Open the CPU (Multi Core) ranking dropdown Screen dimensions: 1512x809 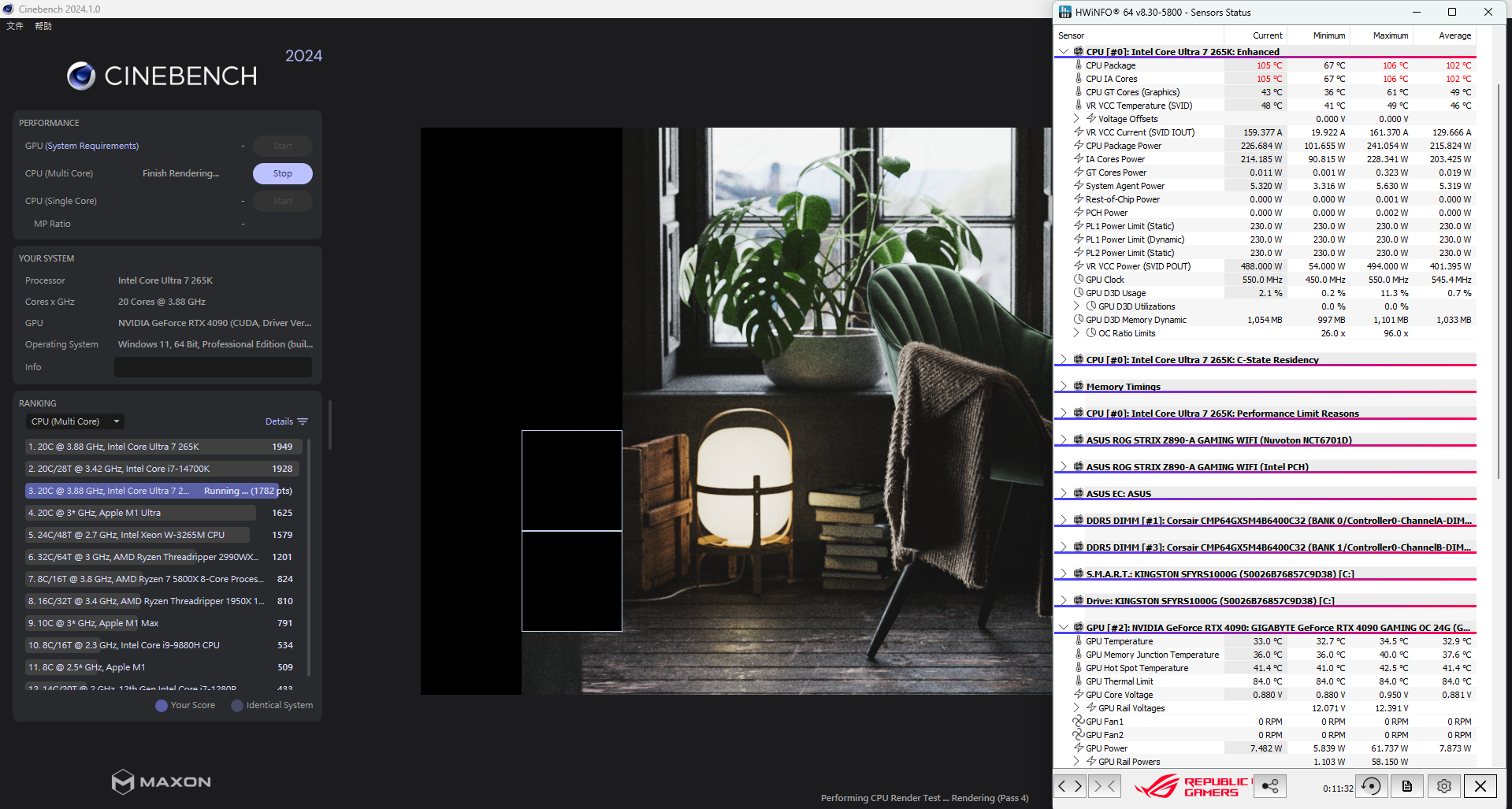pos(76,421)
